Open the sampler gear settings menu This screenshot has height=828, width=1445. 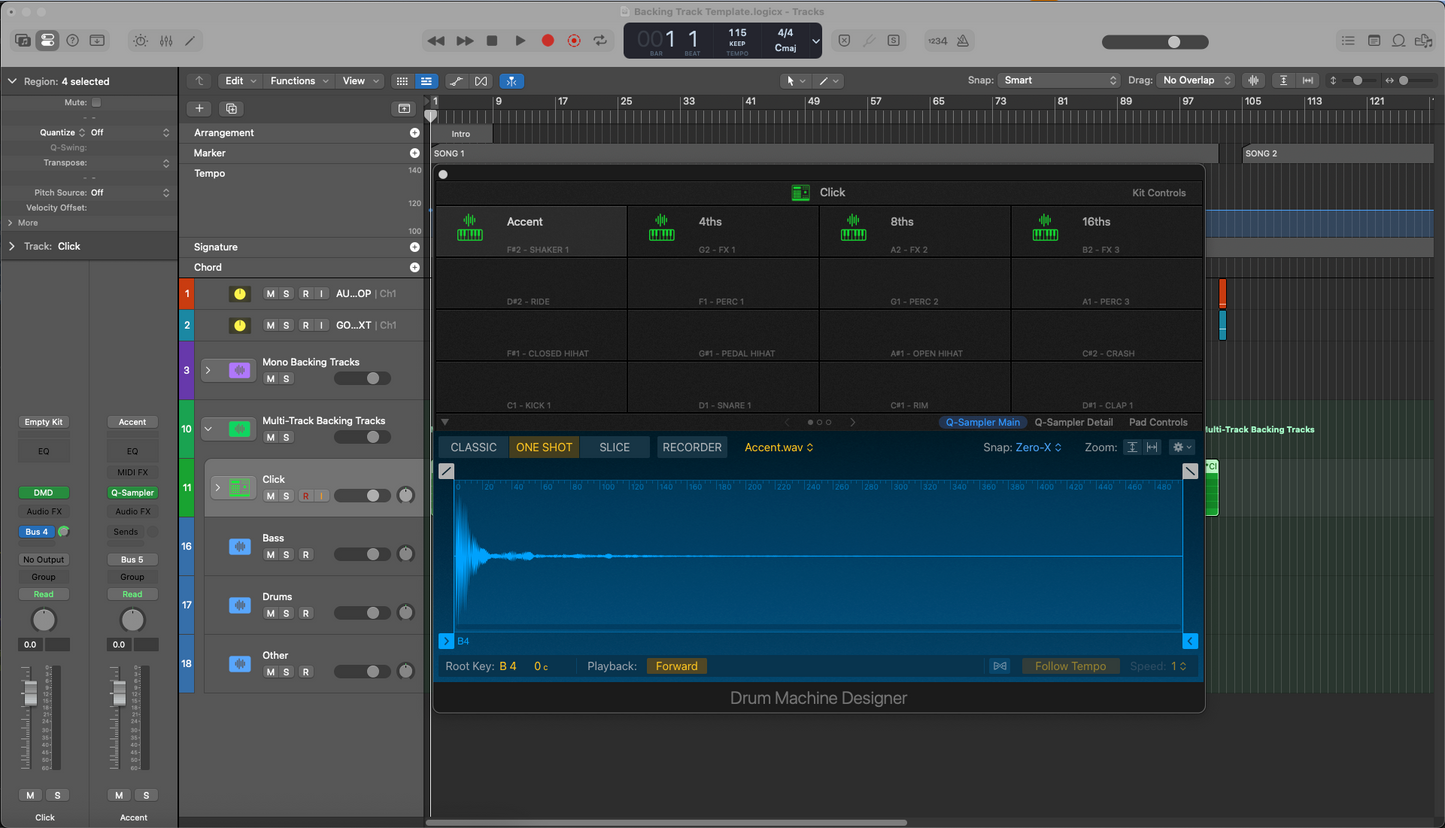tap(1182, 447)
